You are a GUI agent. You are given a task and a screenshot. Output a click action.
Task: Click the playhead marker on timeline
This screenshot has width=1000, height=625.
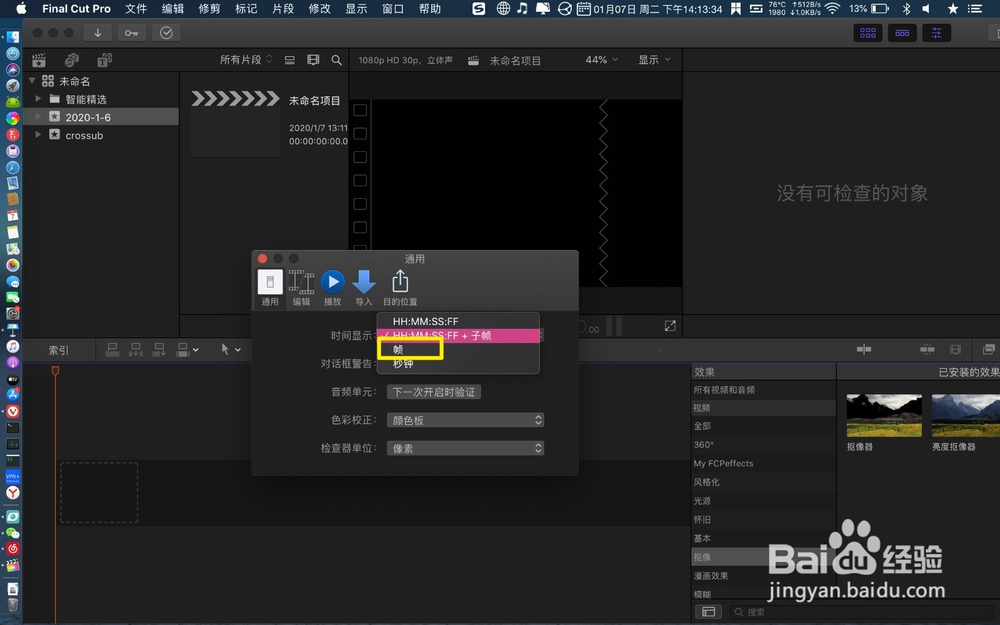tap(55, 371)
